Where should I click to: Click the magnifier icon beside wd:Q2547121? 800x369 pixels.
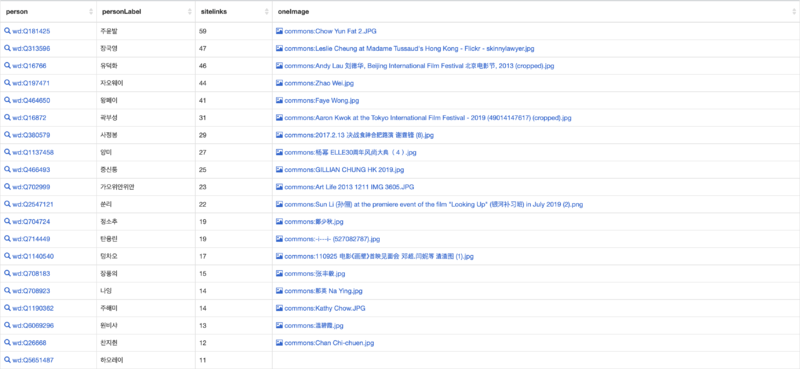(7, 204)
